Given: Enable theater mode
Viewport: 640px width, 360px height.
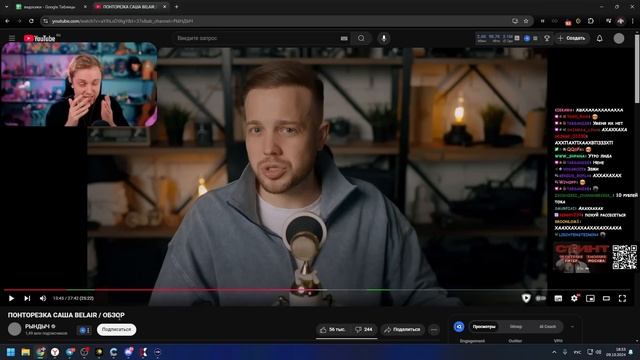Looking at the screenshot, I should [607, 298].
